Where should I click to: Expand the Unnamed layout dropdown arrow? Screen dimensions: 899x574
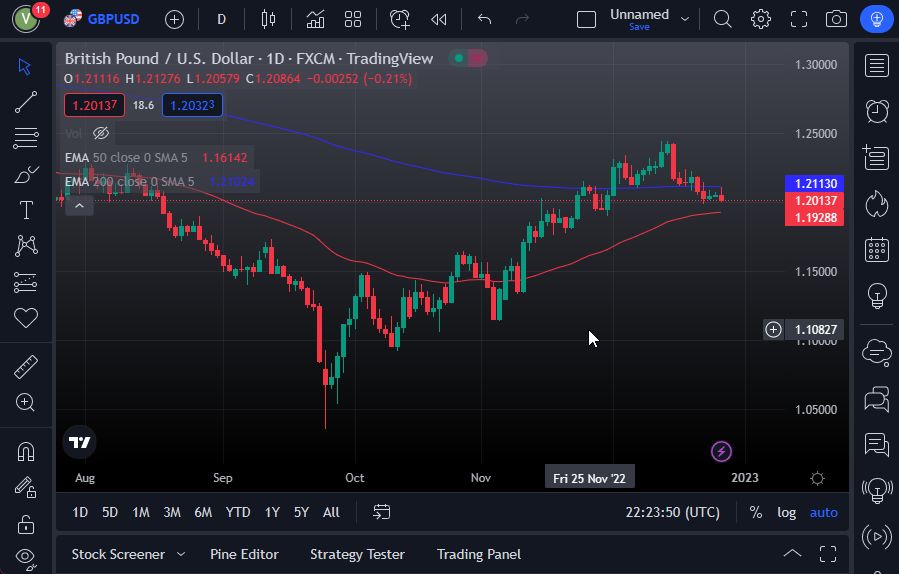(x=685, y=18)
